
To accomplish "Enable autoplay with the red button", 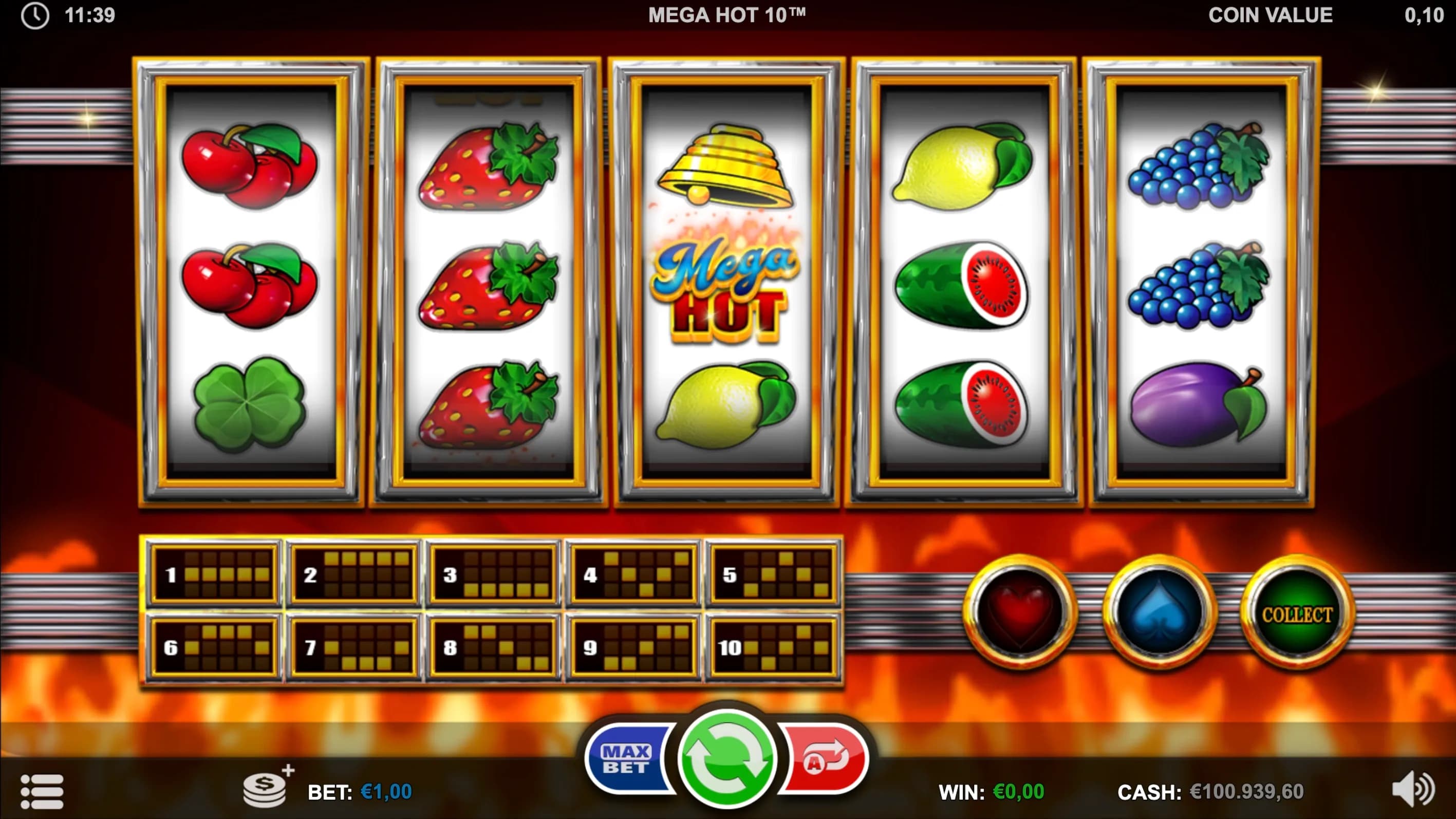I will pos(825,759).
